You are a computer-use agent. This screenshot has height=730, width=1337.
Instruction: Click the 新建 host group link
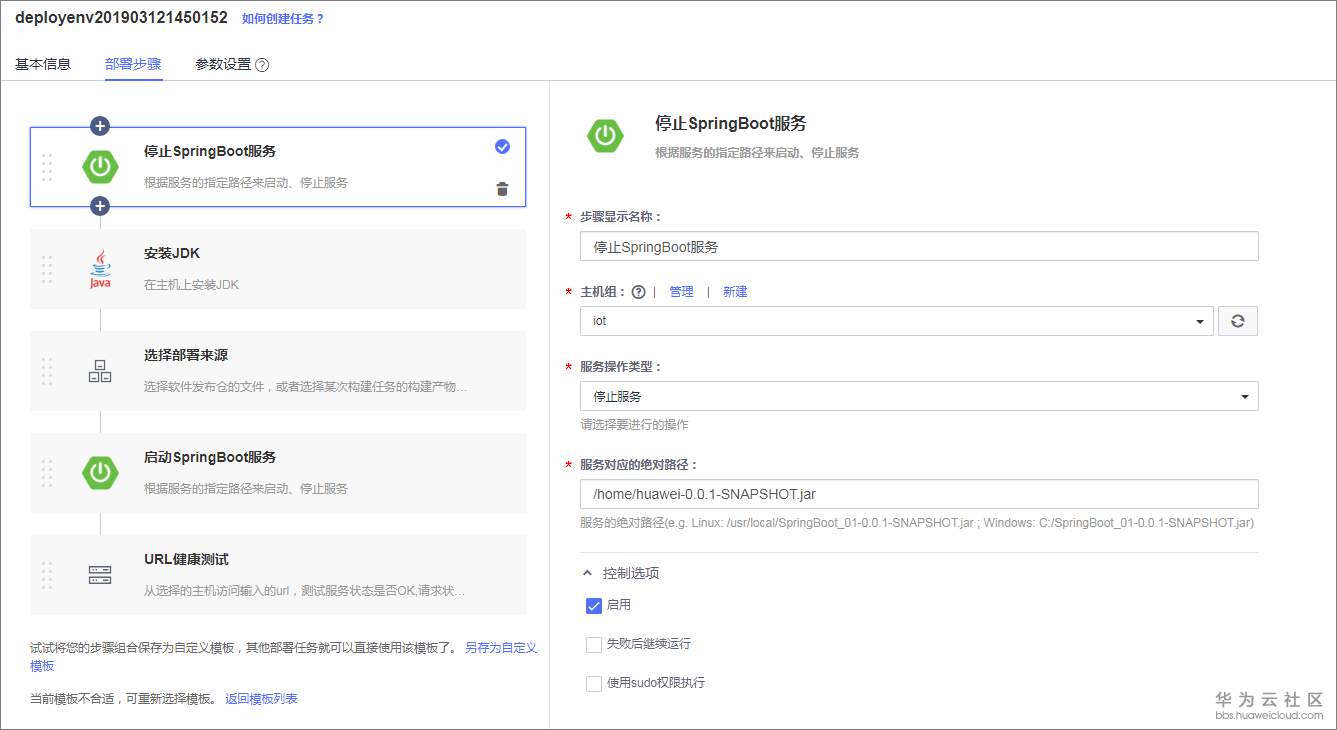tap(735, 292)
